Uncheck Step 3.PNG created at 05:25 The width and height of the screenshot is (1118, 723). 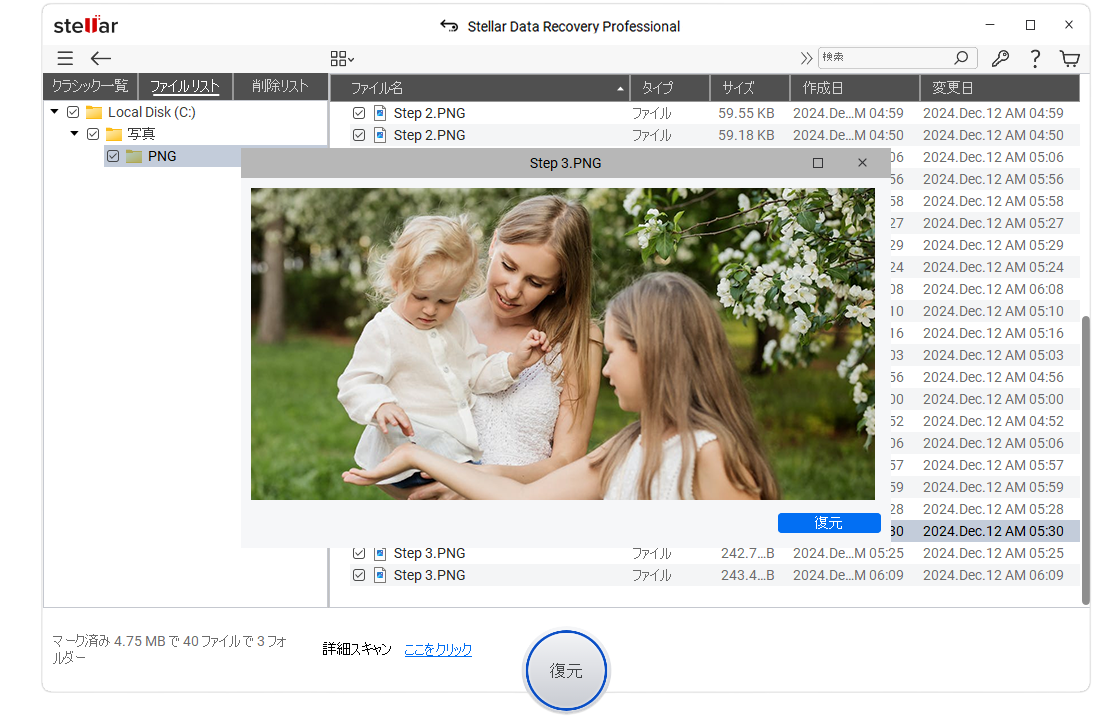click(359, 553)
